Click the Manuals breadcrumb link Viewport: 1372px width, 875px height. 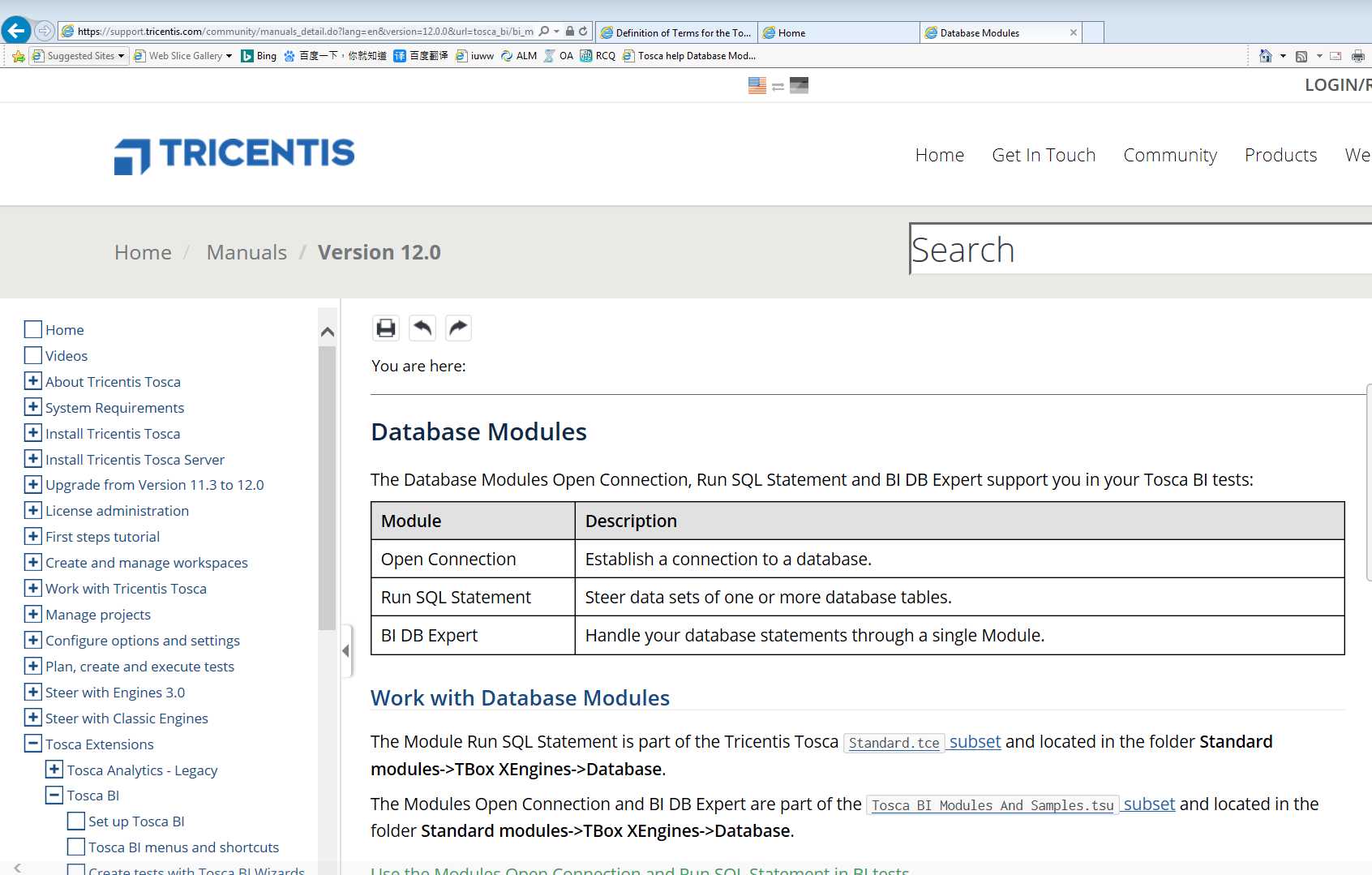(x=247, y=252)
